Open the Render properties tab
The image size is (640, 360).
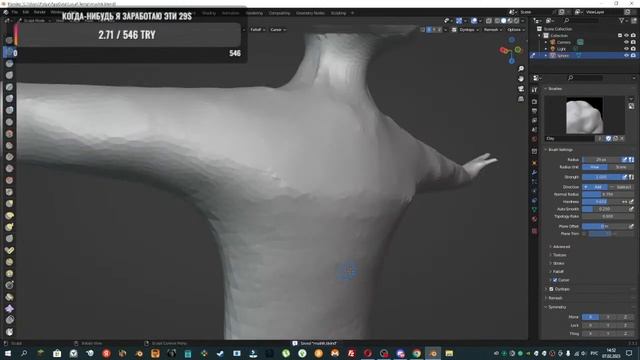click(x=535, y=102)
